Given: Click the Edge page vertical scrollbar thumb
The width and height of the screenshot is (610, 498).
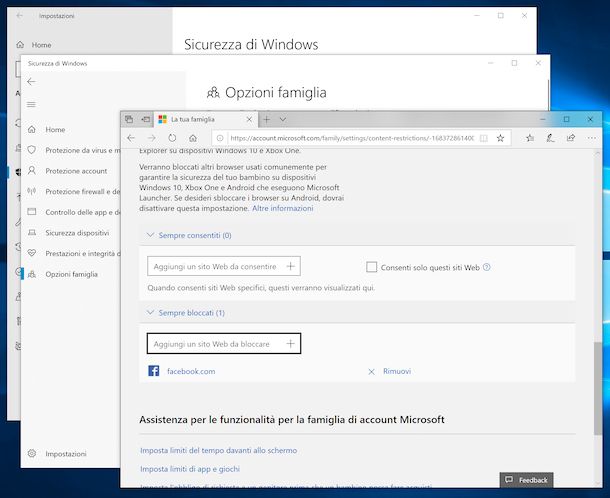Looking at the screenshot, I should [598, 388].
